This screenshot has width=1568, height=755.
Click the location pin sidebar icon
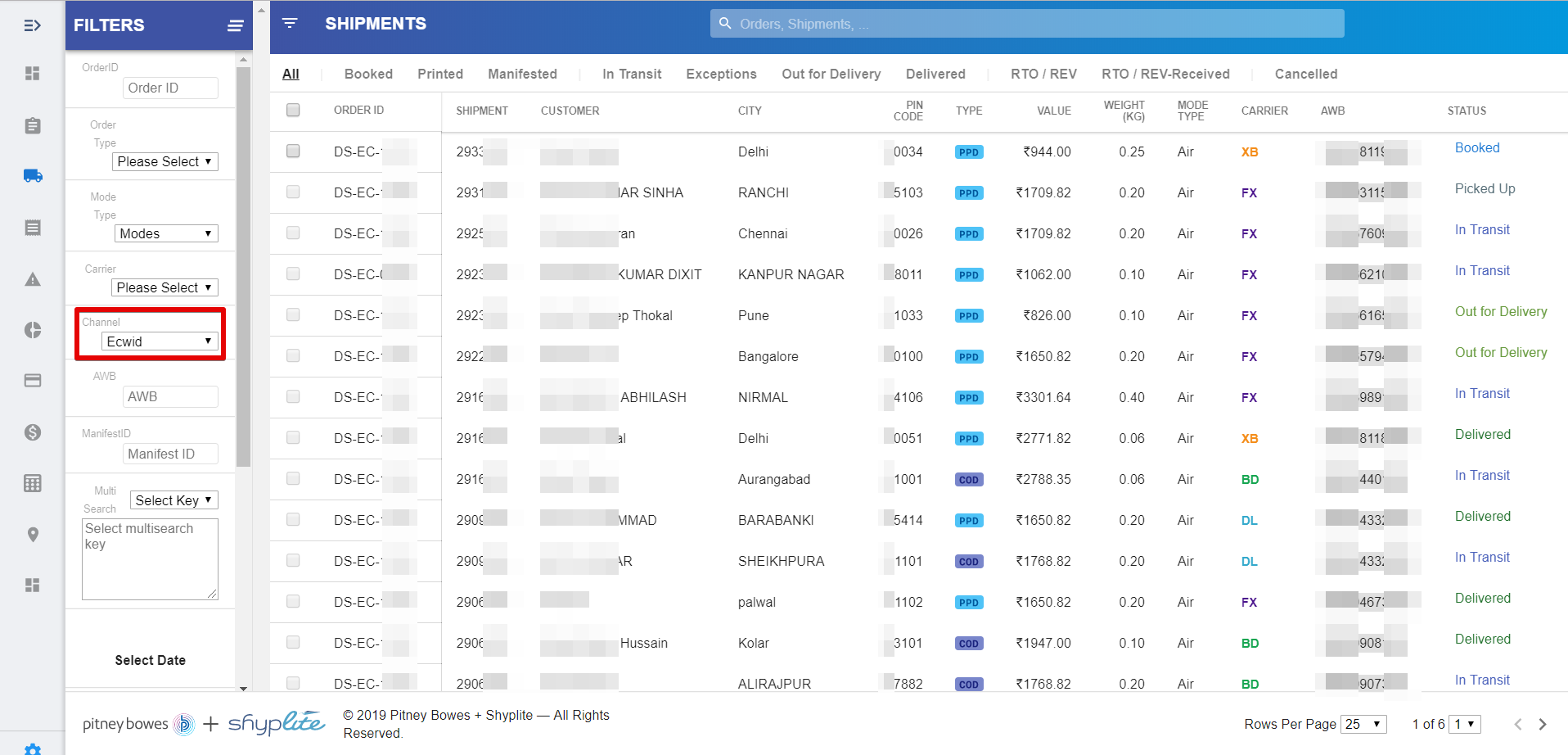pyautogui.click(x=33, y=535)
